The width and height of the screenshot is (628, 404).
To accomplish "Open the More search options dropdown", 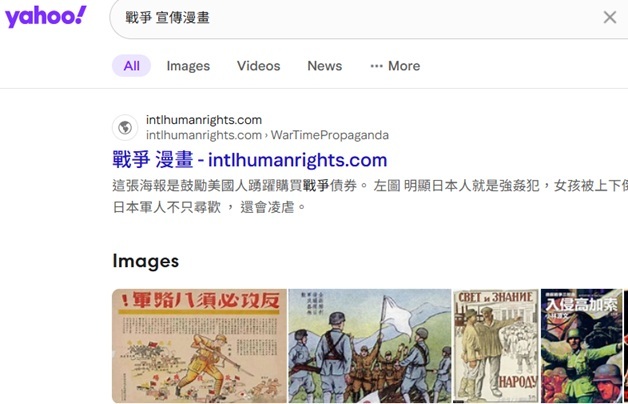I will [395, 66].
